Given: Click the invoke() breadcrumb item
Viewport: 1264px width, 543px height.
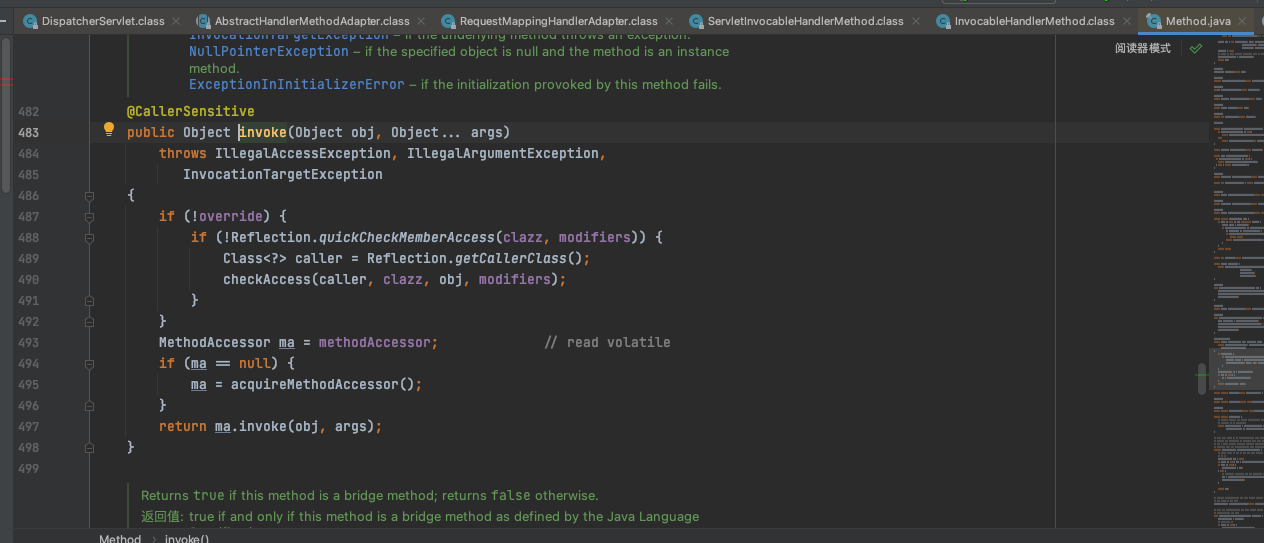Looking at the screenshot, I should tap(187, 538).
